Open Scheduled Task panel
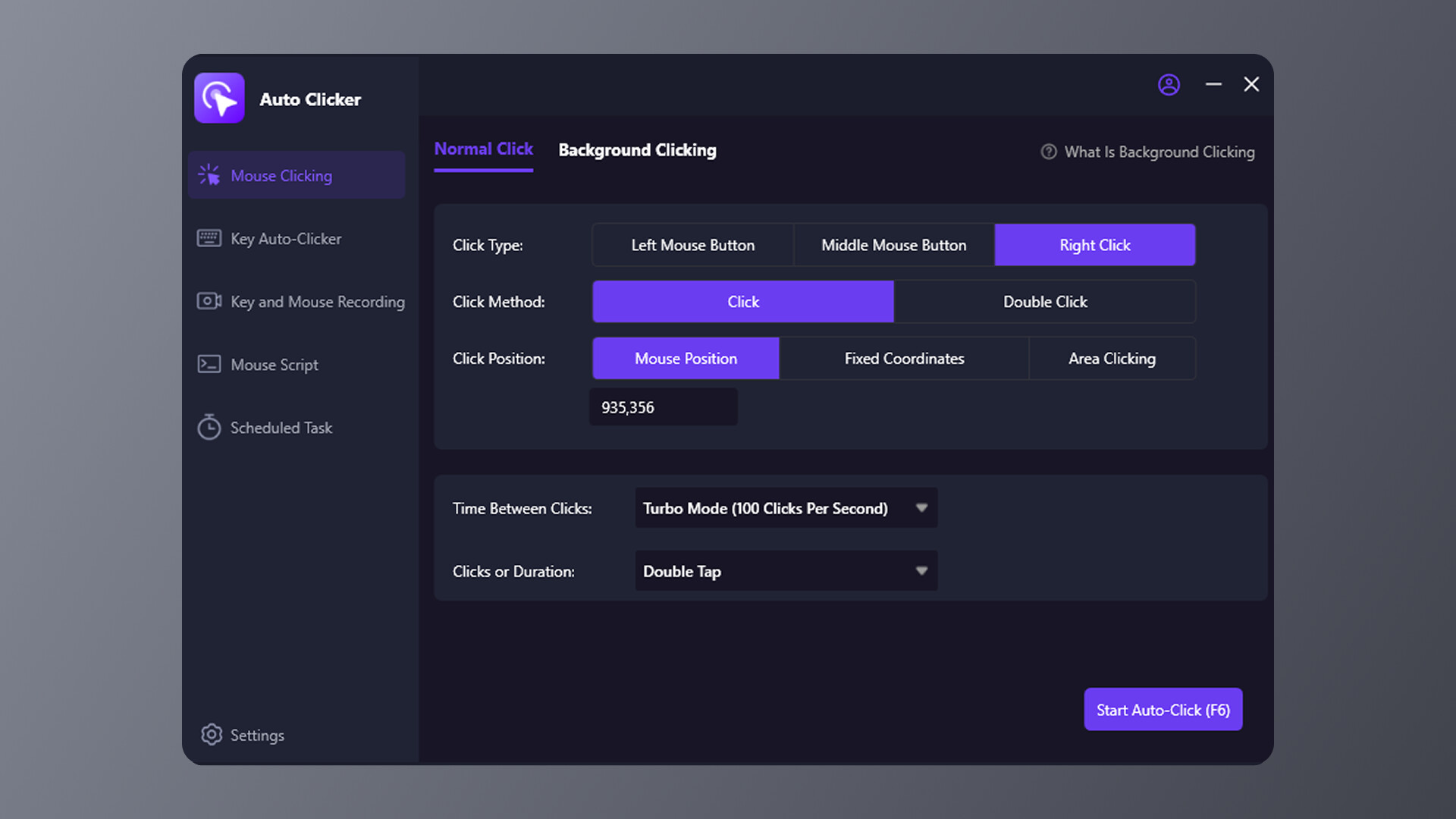Screen dimensions: 1456x819 click(x=281, y=427)
